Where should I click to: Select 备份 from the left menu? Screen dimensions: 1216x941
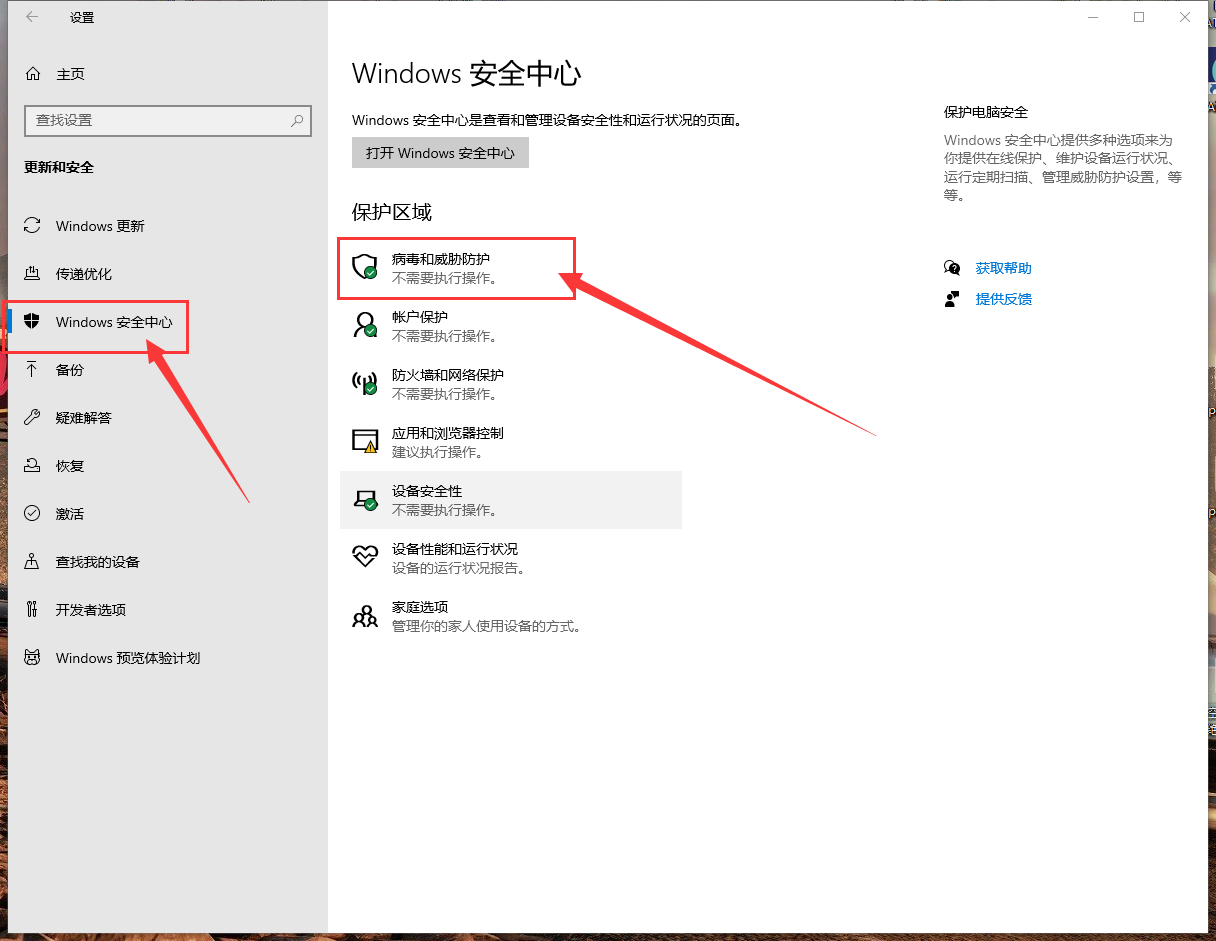pyautogui.click(x=69, y=369)
